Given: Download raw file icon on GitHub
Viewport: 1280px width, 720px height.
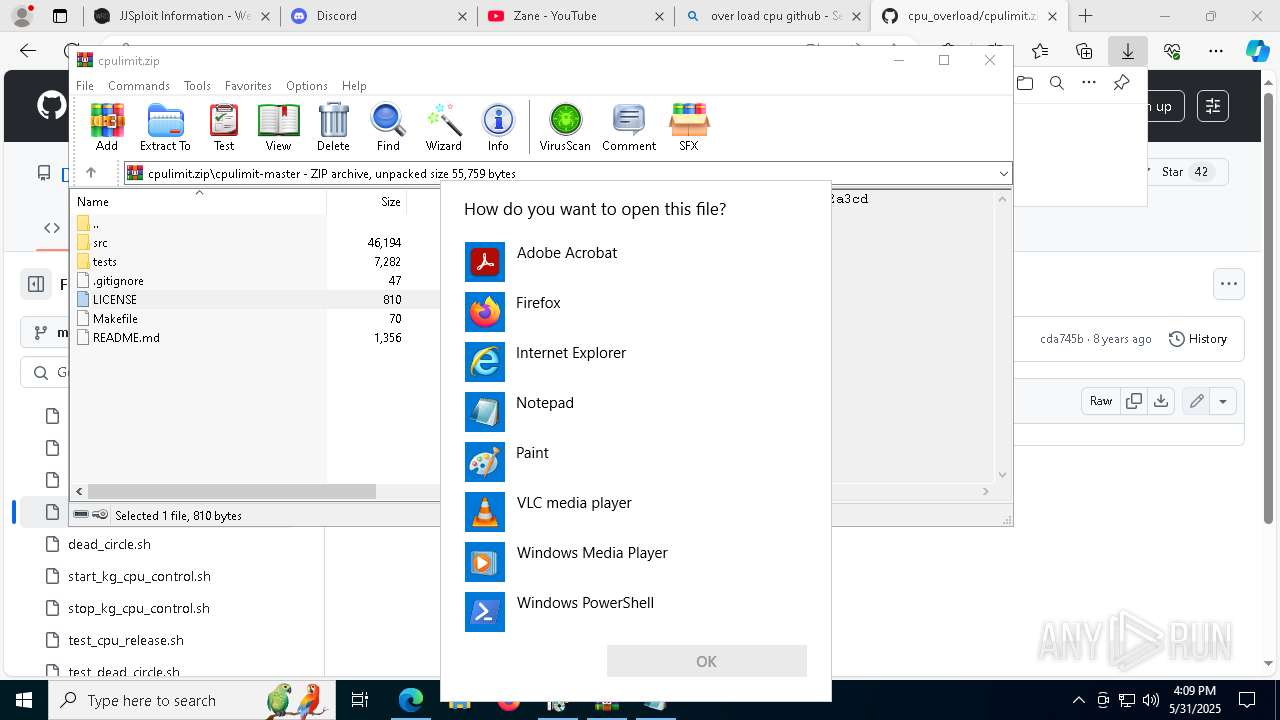Looking at the screenshot, I should click(1160, 401).
